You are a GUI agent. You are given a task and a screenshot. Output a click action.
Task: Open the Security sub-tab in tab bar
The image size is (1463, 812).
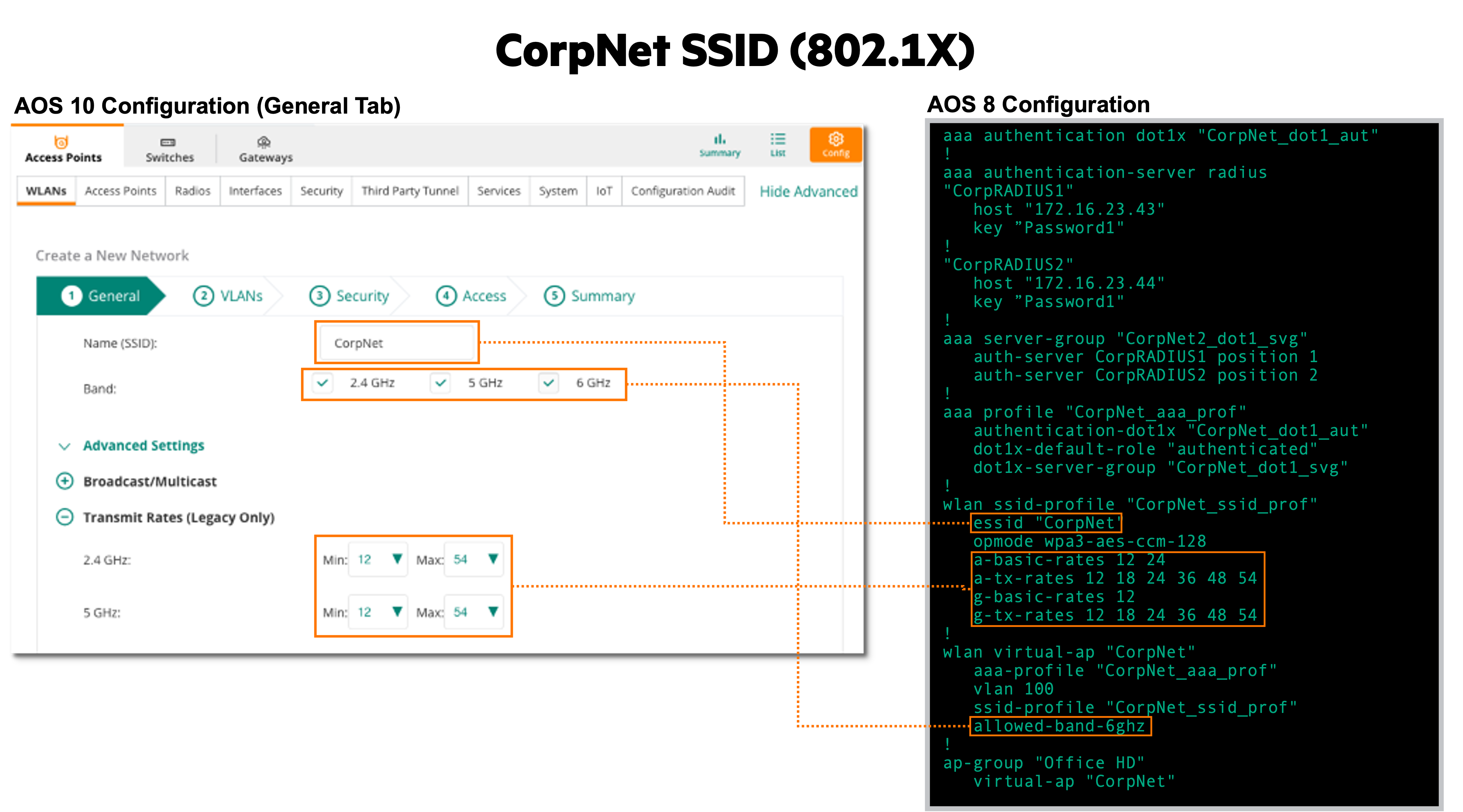pos(321,191)
